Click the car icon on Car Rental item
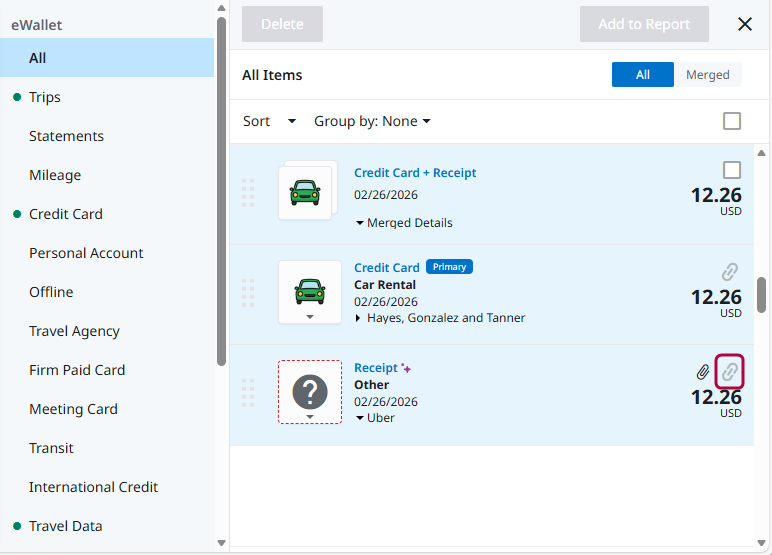 (310, 291)
